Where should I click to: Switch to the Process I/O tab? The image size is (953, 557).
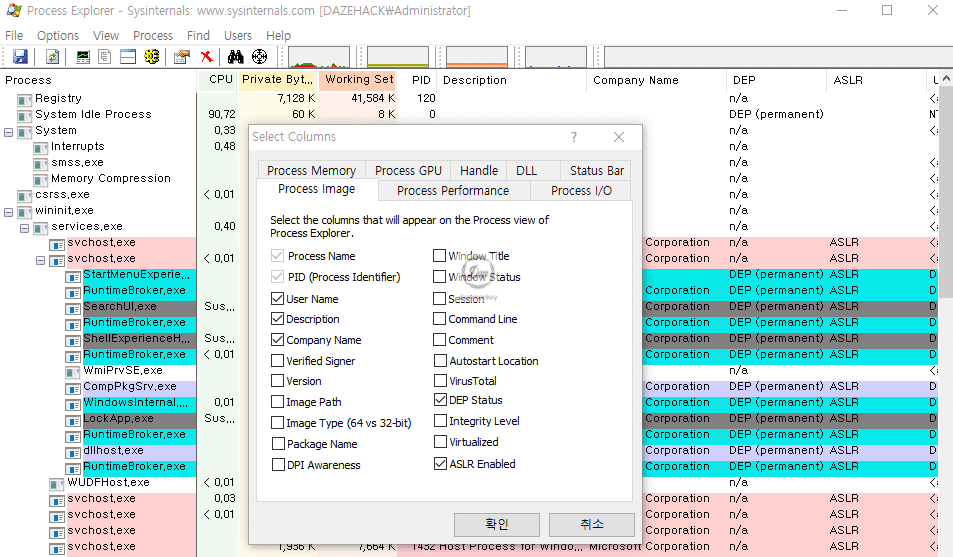click(x=581, y=190)
